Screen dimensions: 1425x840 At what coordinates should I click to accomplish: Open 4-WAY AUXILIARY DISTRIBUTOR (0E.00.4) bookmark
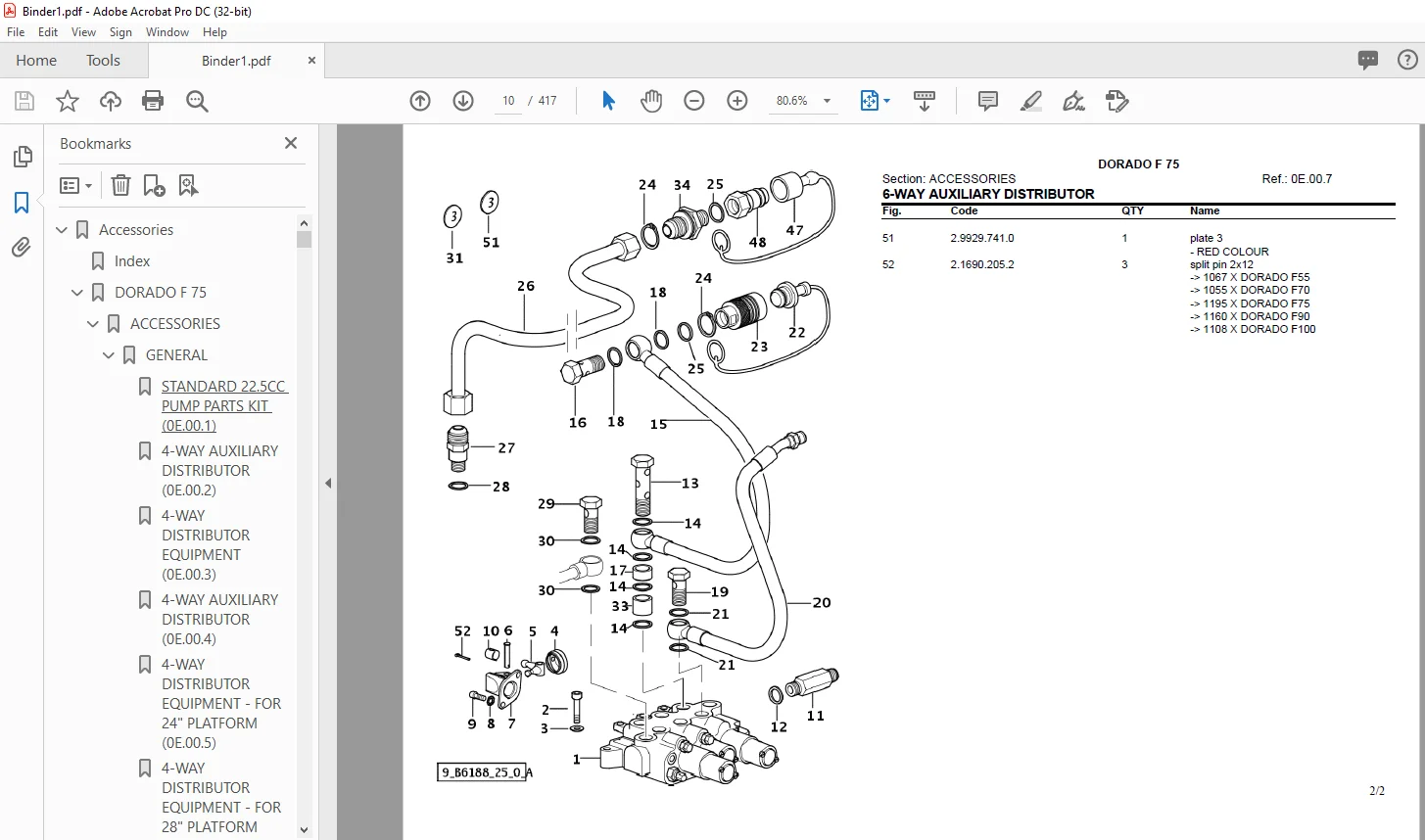220,620
